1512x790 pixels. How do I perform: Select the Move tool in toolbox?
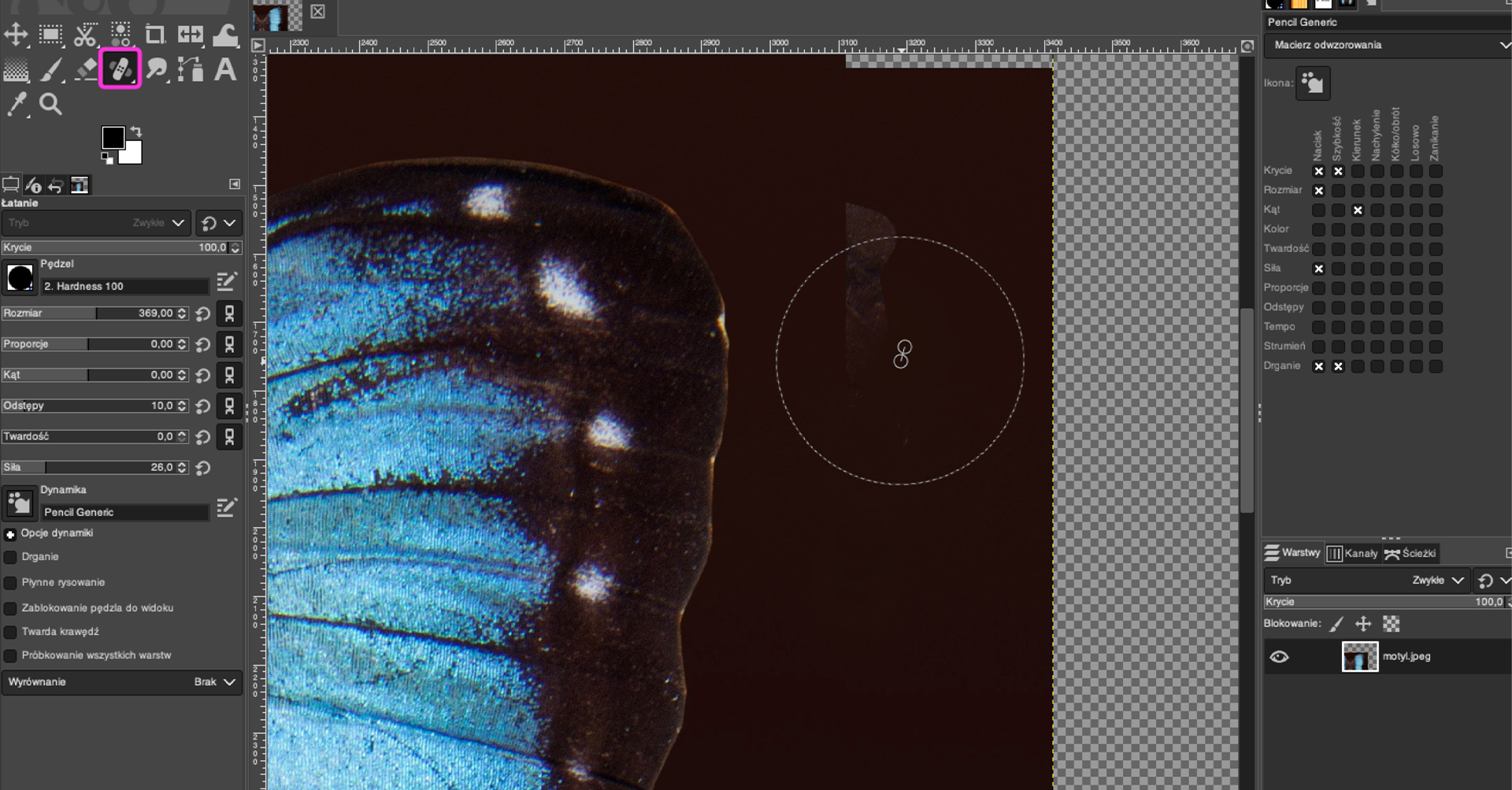(16, 35)
